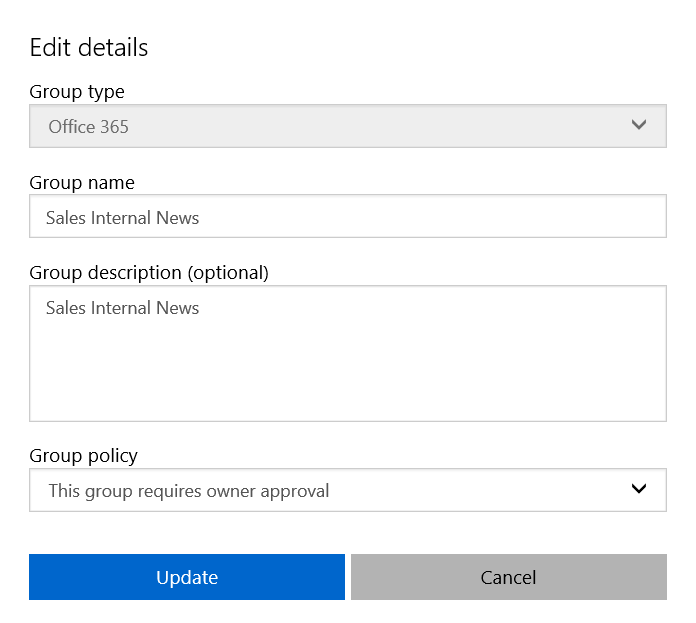Click the 'Office 365' text value
Screen dimensions: 696x623
pyautogui.click(x=88, y=127)
